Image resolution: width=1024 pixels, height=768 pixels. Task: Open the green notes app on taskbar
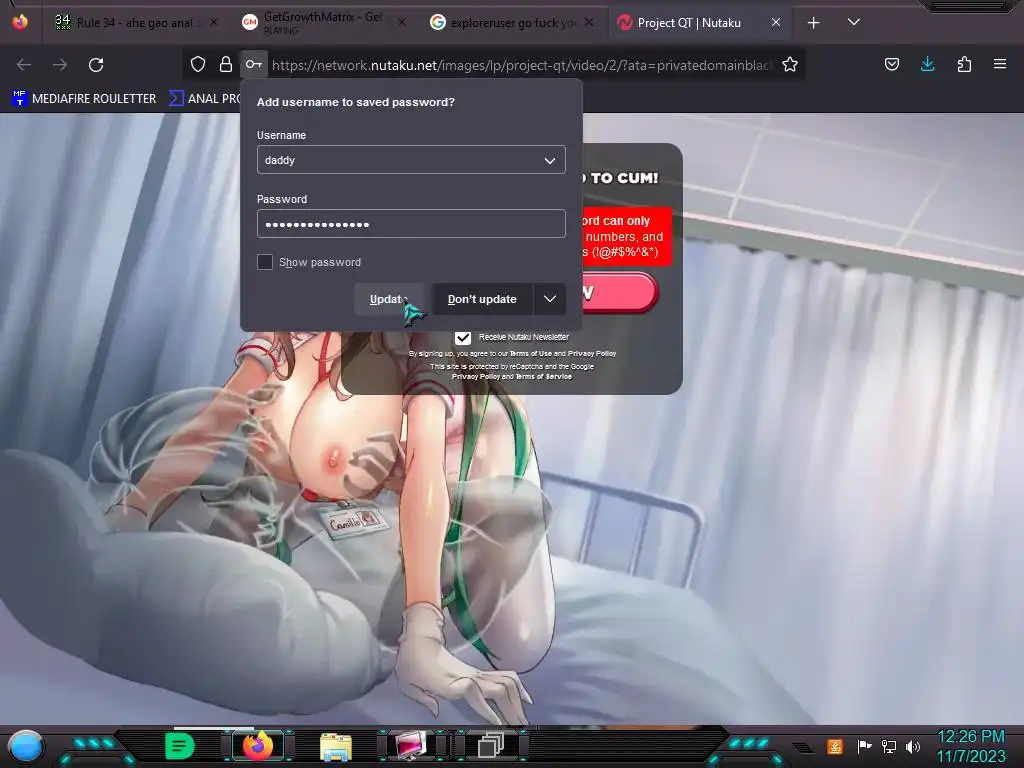pyautogui.click(x=179, y=746)
